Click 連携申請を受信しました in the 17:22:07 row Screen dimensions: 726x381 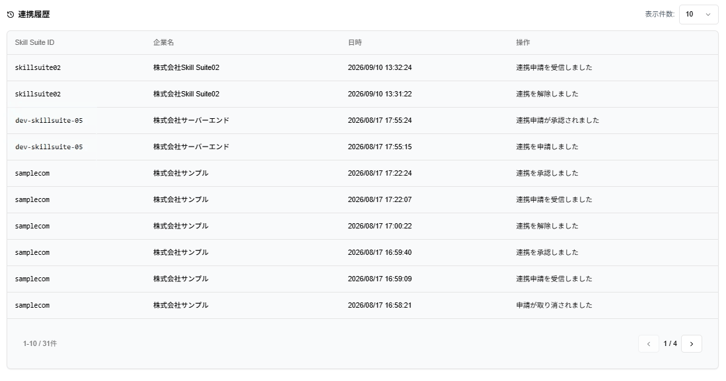[x=554, y=200]
